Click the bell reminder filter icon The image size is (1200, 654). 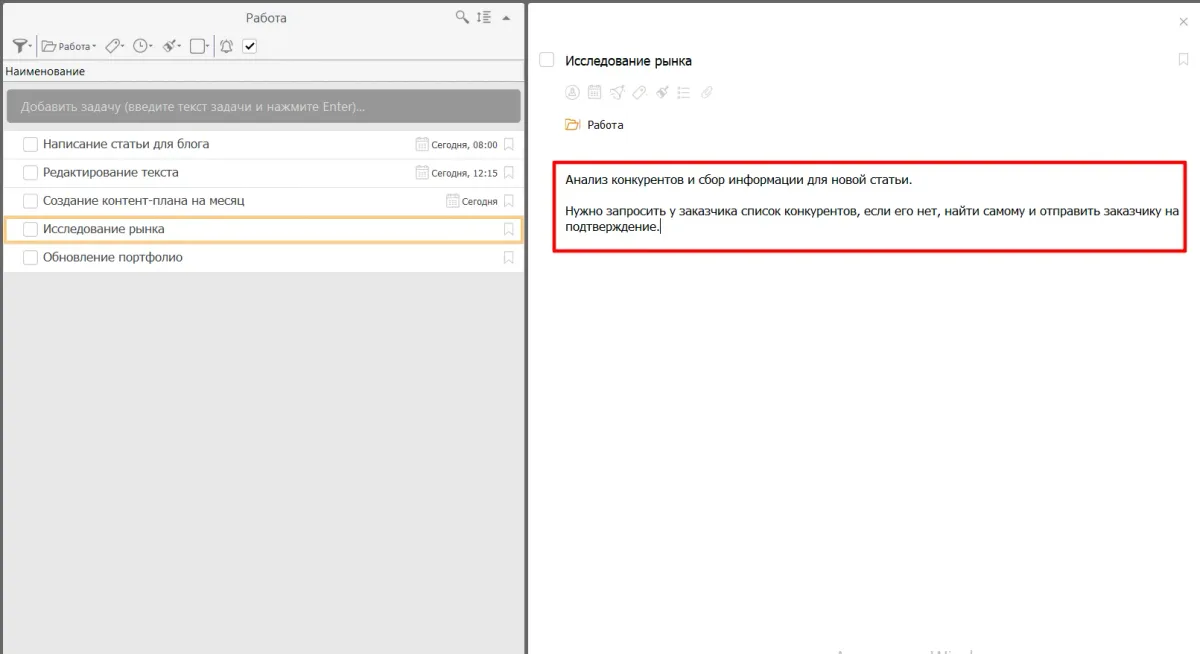[x=226, y=46]
